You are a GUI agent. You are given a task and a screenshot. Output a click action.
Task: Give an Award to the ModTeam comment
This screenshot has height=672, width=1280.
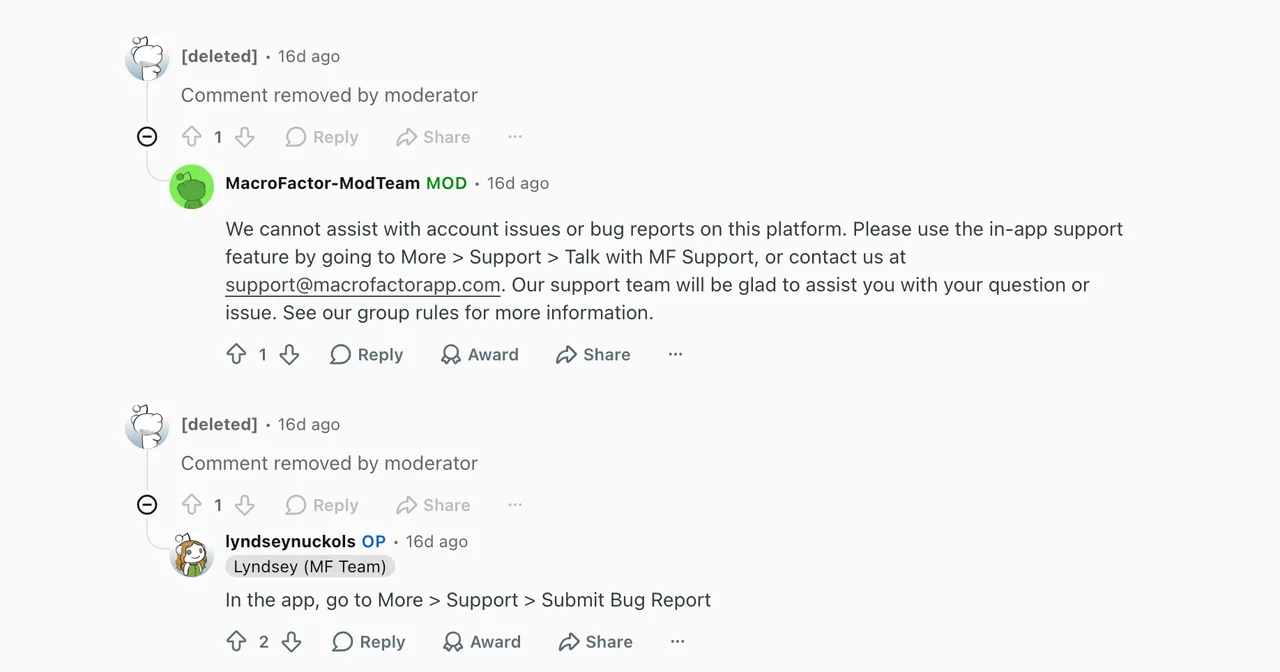coord(480,354)
